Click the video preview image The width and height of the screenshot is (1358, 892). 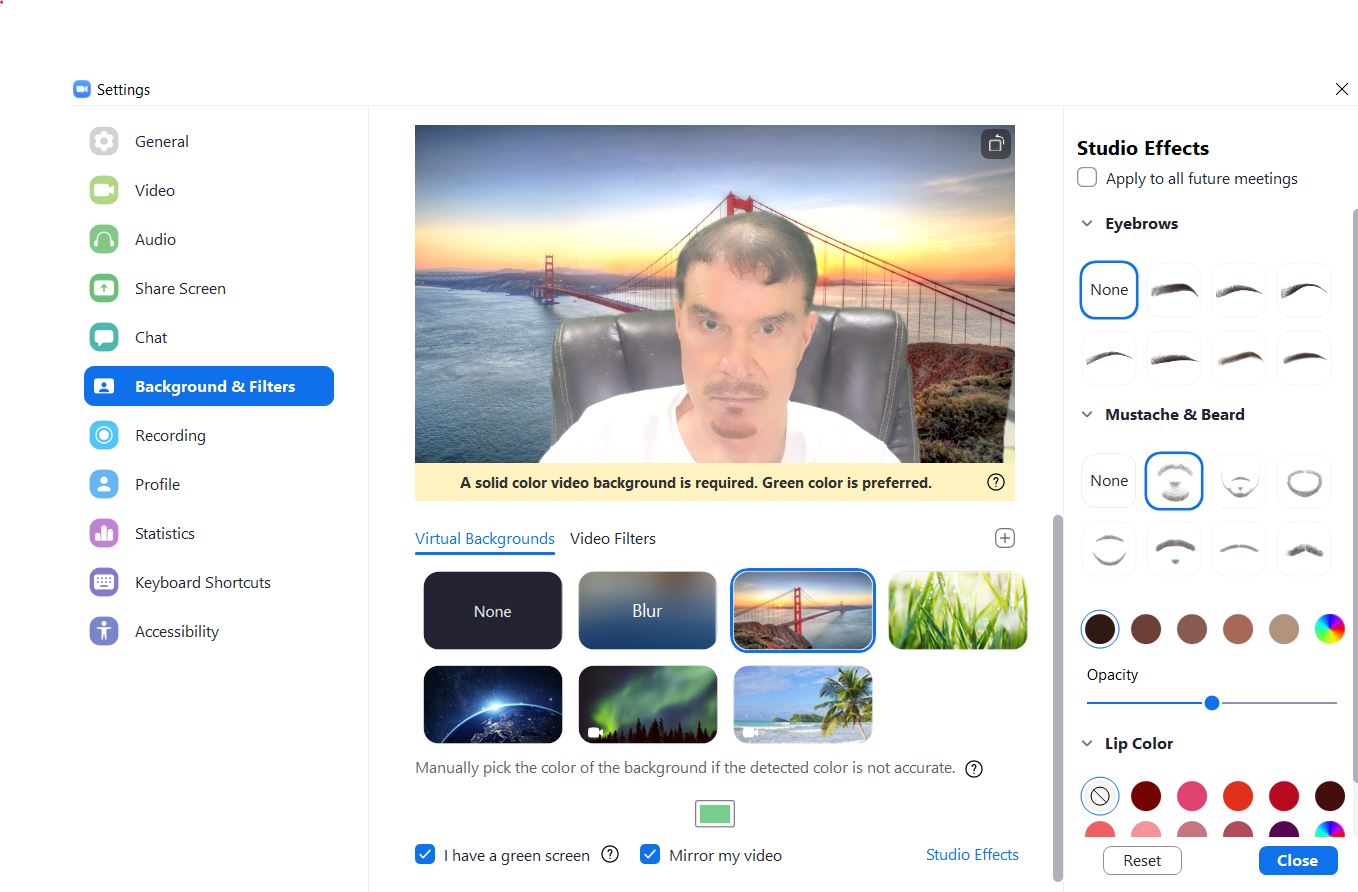point(715,294)
